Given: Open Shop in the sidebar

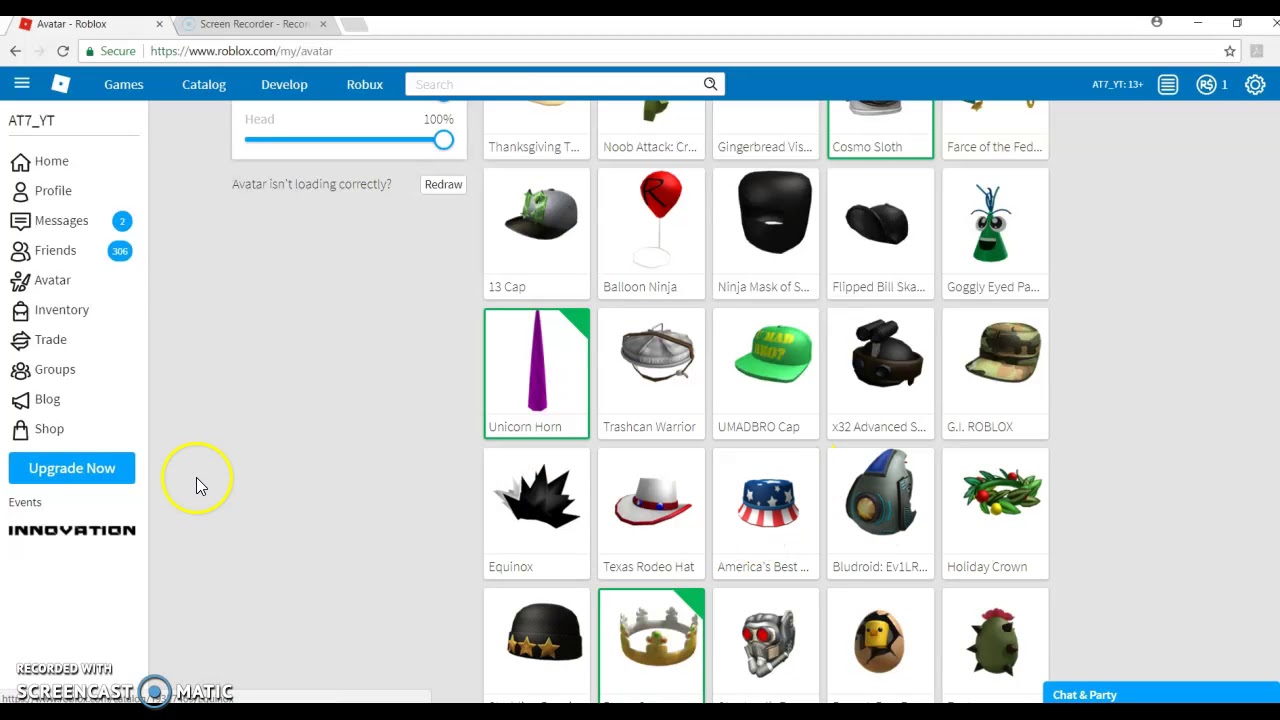Looking at the screenshot, I should click(x=37, y=429).
